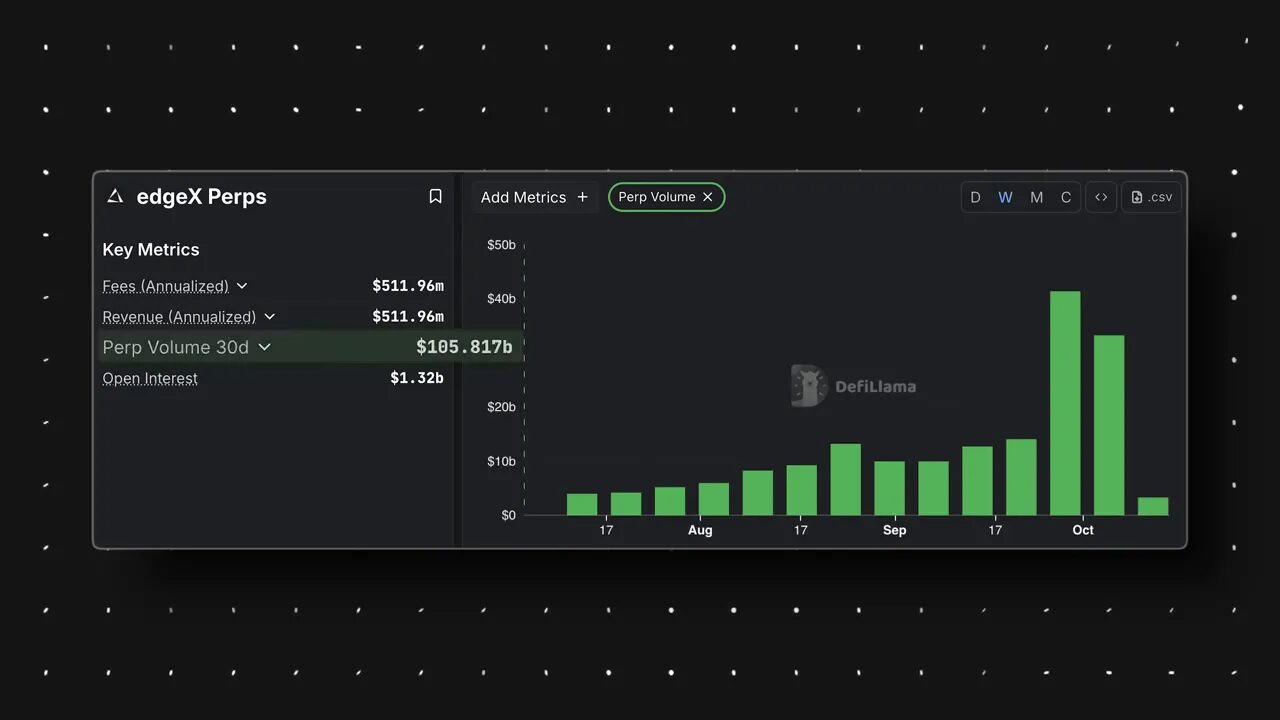
Task: Click the plus icon next to Add Metrics
Action: (582, 197)
